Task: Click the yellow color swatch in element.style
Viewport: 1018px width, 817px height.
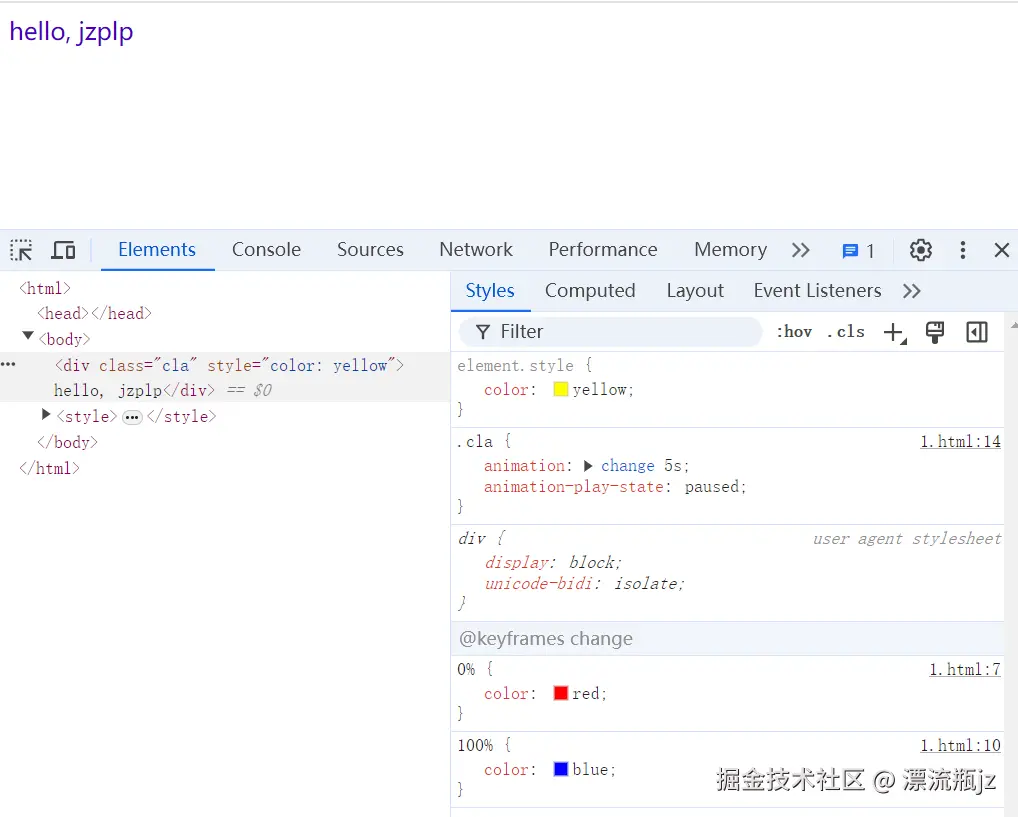Action: (x=560, y=390)
